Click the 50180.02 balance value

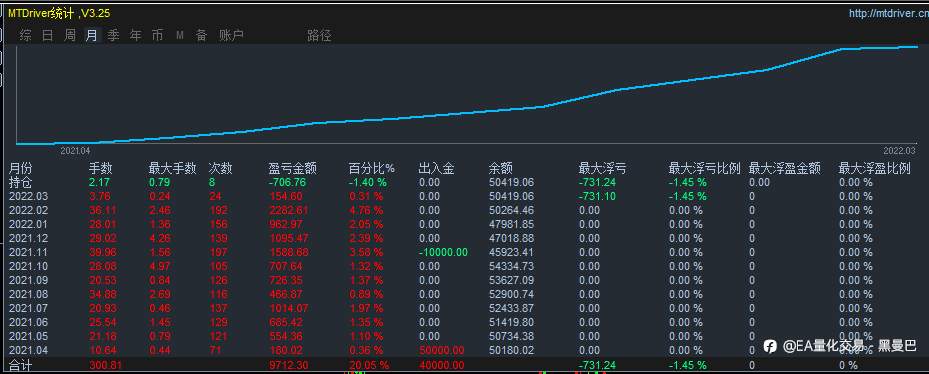pos(511,350)
